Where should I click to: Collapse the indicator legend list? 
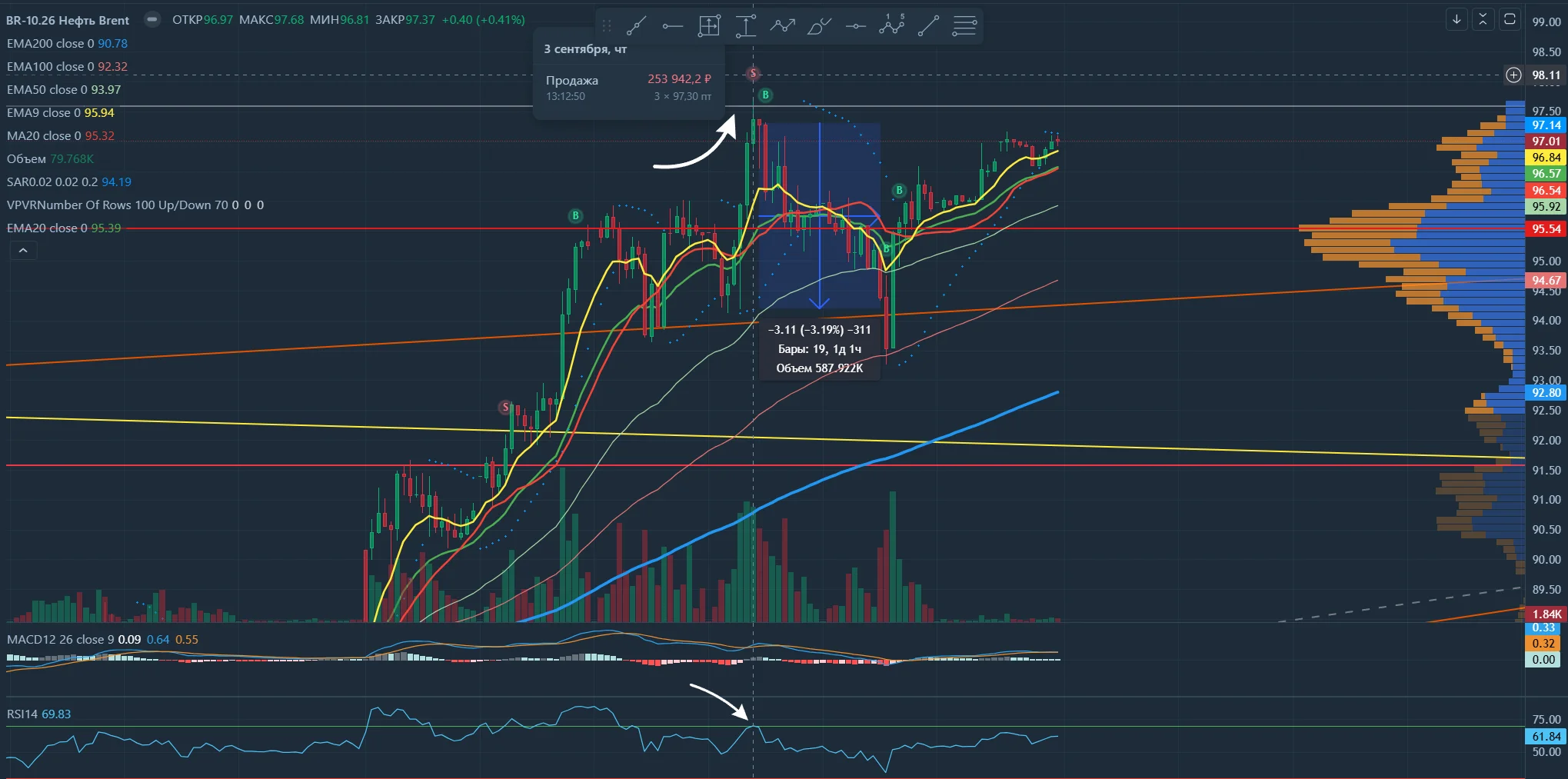click(x=23, y=251)
